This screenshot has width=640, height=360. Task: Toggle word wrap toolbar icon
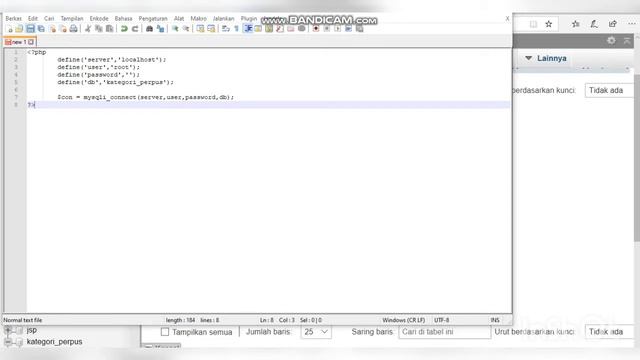click(225, 29)
